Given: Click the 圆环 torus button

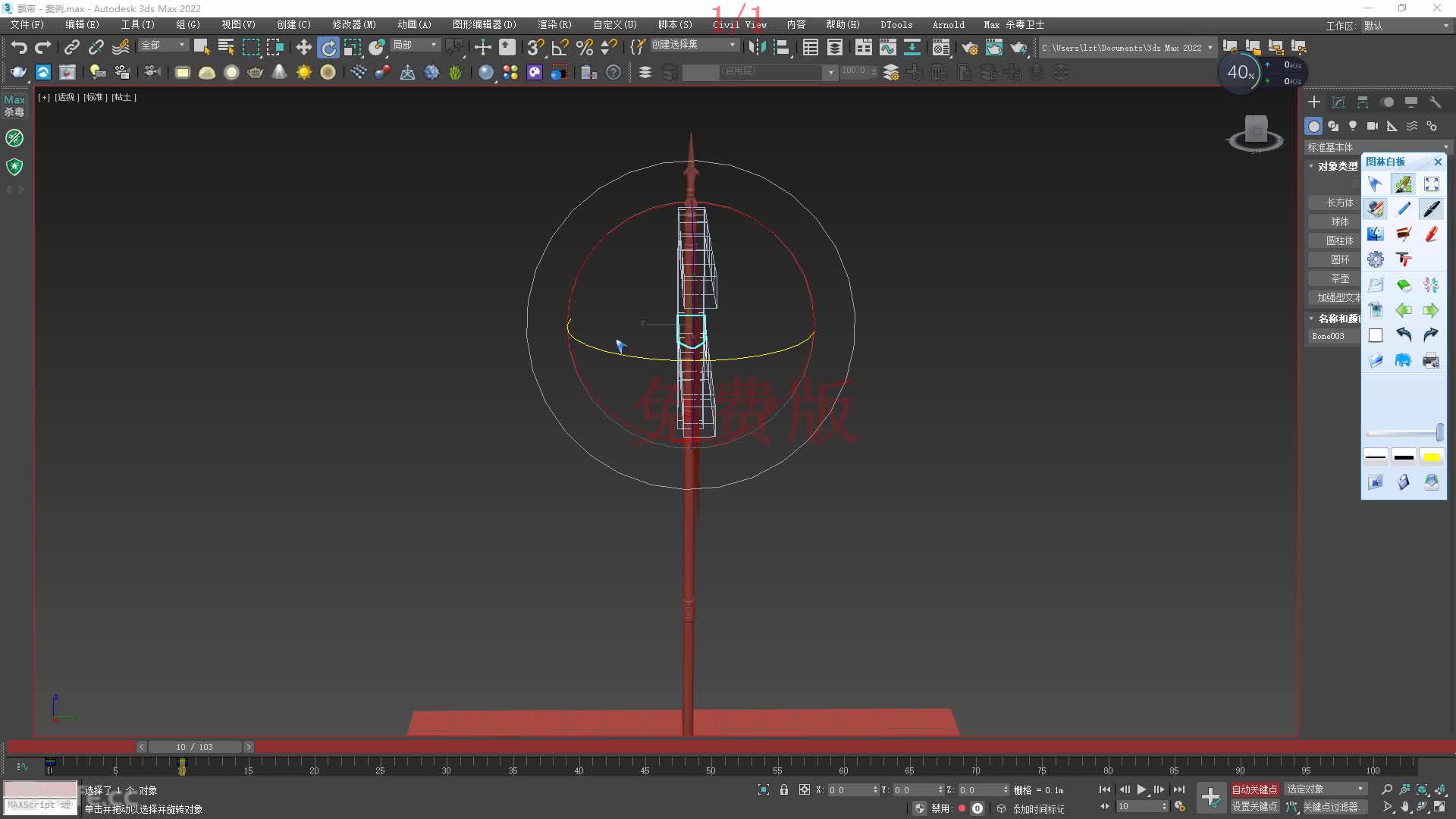Looking at the screenshot, I should [1335, 259].
